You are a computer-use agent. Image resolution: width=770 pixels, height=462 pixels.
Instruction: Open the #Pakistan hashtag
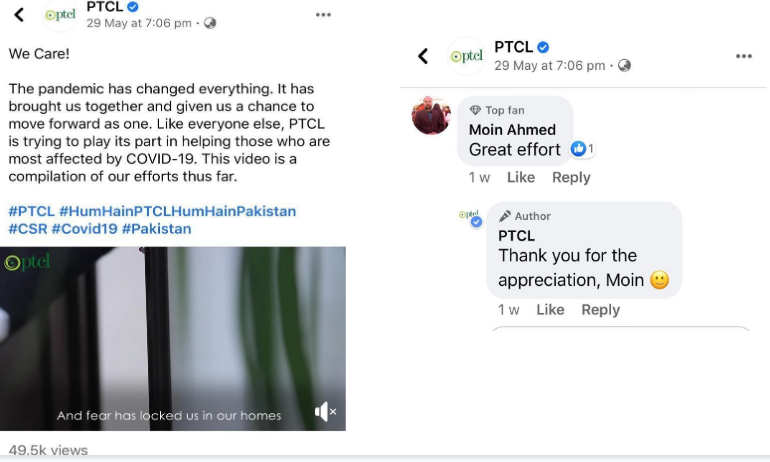pyautogui.click(x=156, y=229)
